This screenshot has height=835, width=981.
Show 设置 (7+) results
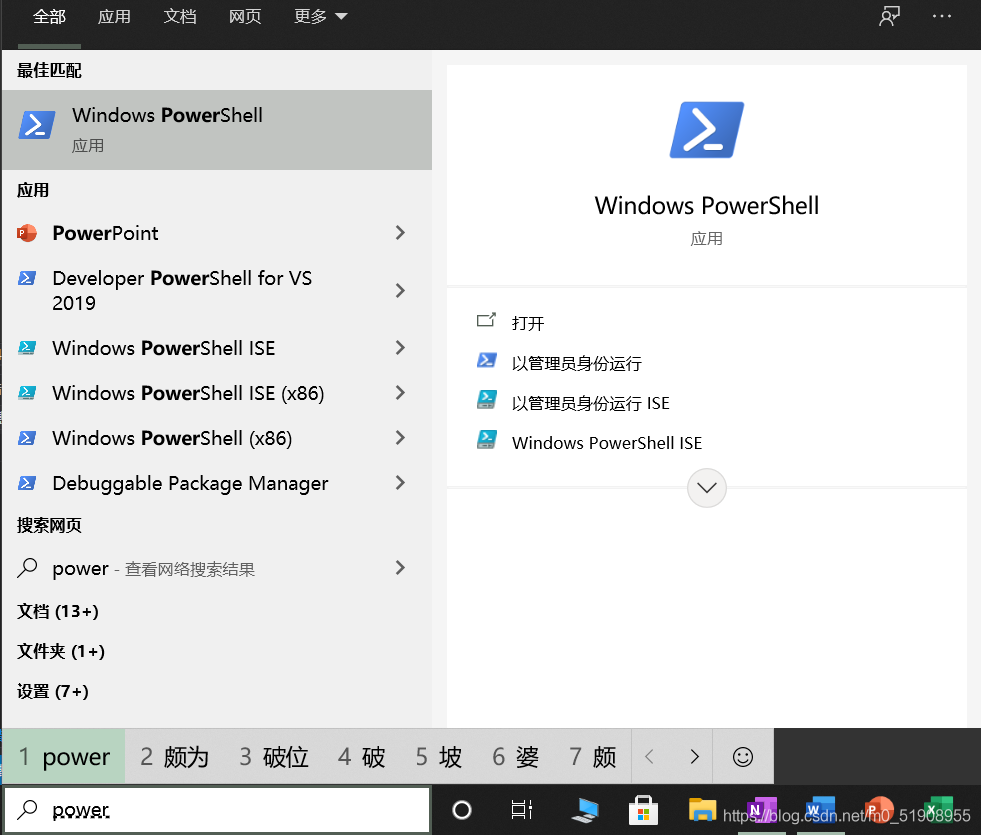point(53,691)
